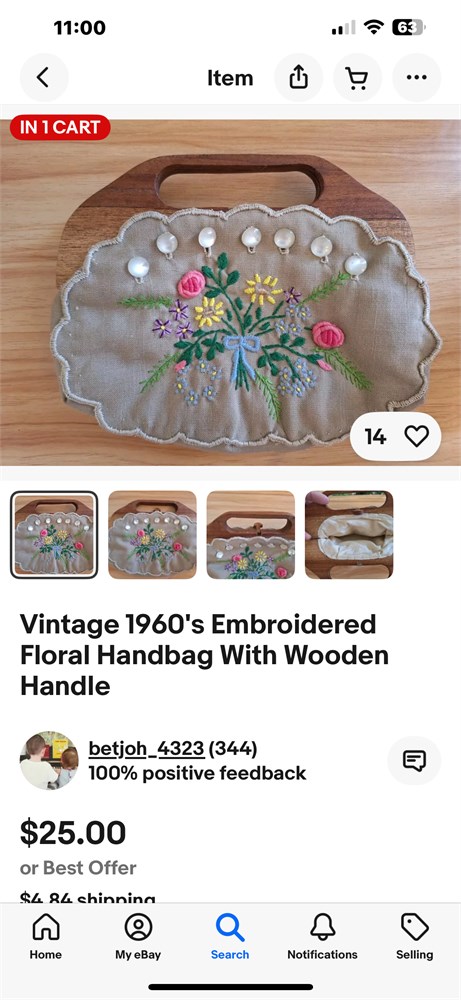The image size is (461, 1000).
Task: Select the Search tab
Action: click(230, 937)
